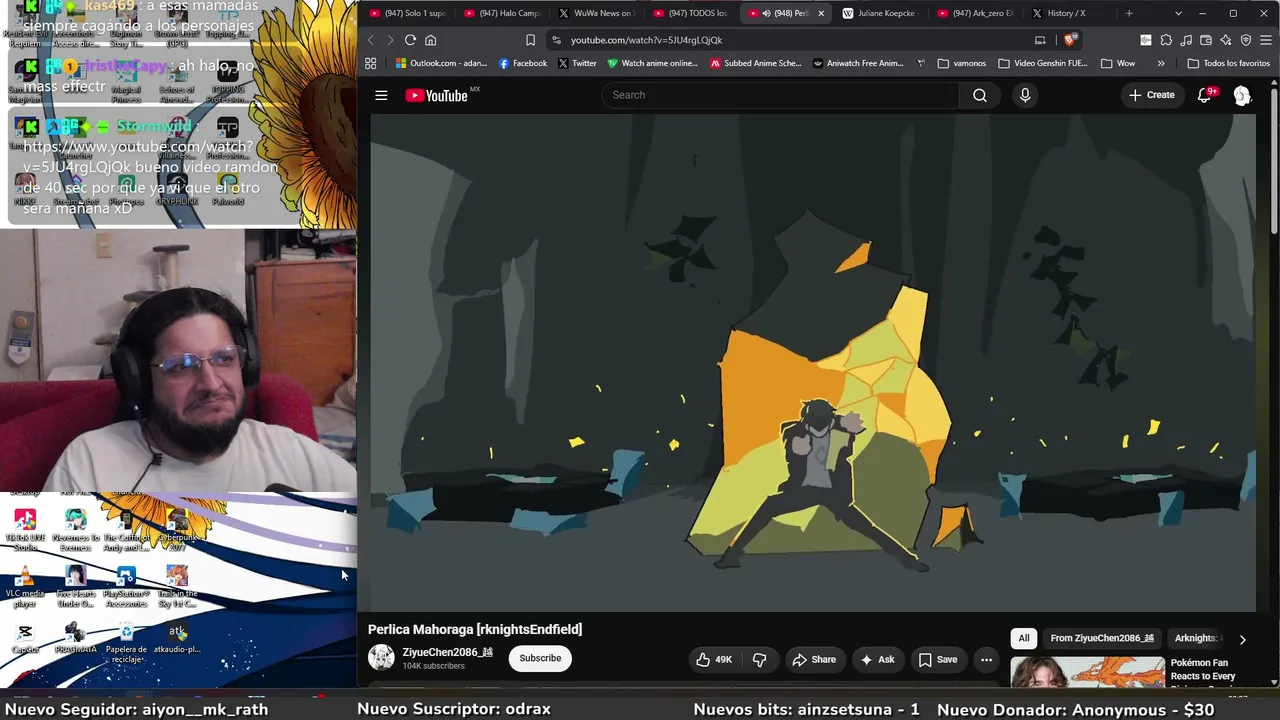Switch to the Halo Camp browser tab
The image size is (1280, 720).
502,13
